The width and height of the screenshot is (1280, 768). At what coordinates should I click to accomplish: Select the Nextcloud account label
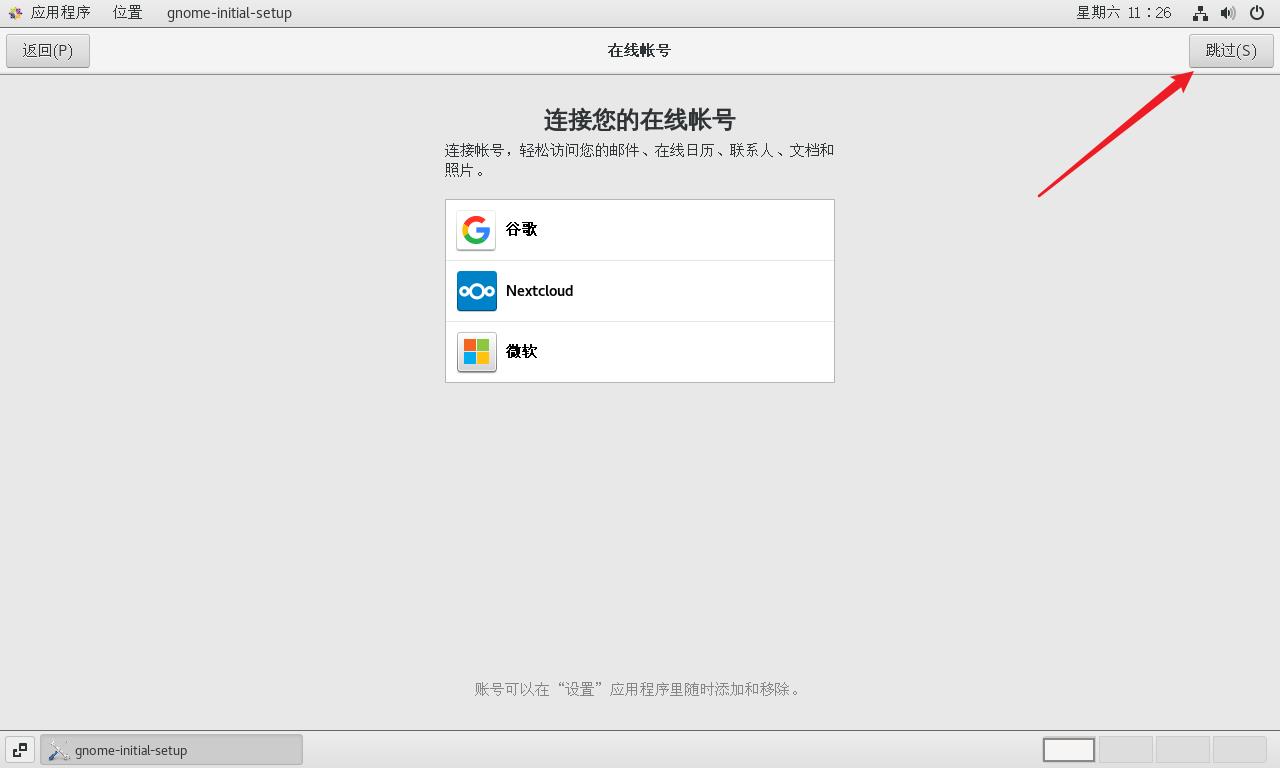pos(539,291)
